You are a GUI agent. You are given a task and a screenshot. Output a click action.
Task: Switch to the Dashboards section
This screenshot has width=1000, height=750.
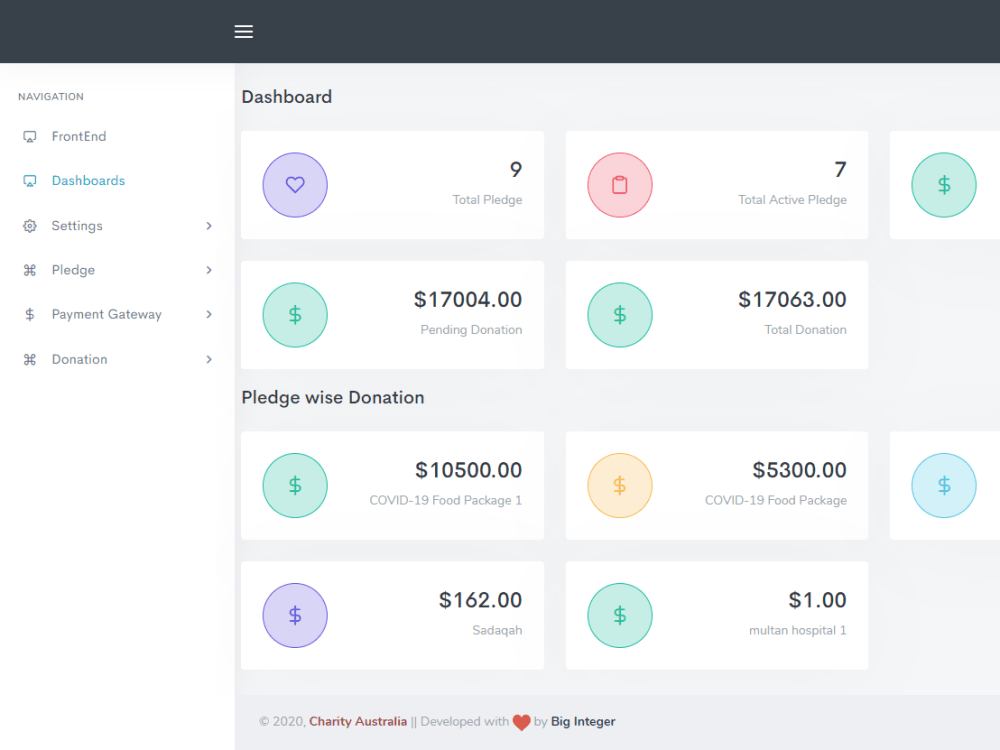[88, 180]
